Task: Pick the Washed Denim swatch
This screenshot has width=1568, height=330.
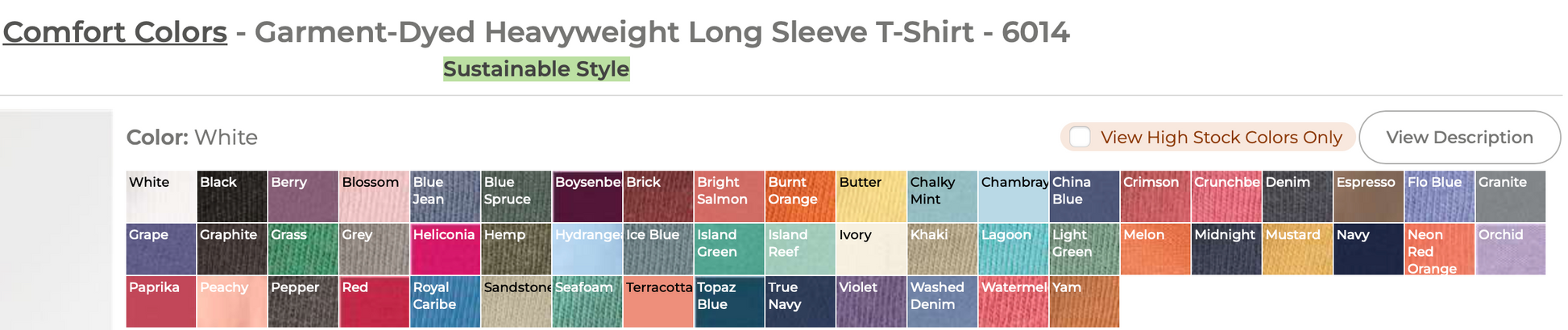Action: point(942,302)
